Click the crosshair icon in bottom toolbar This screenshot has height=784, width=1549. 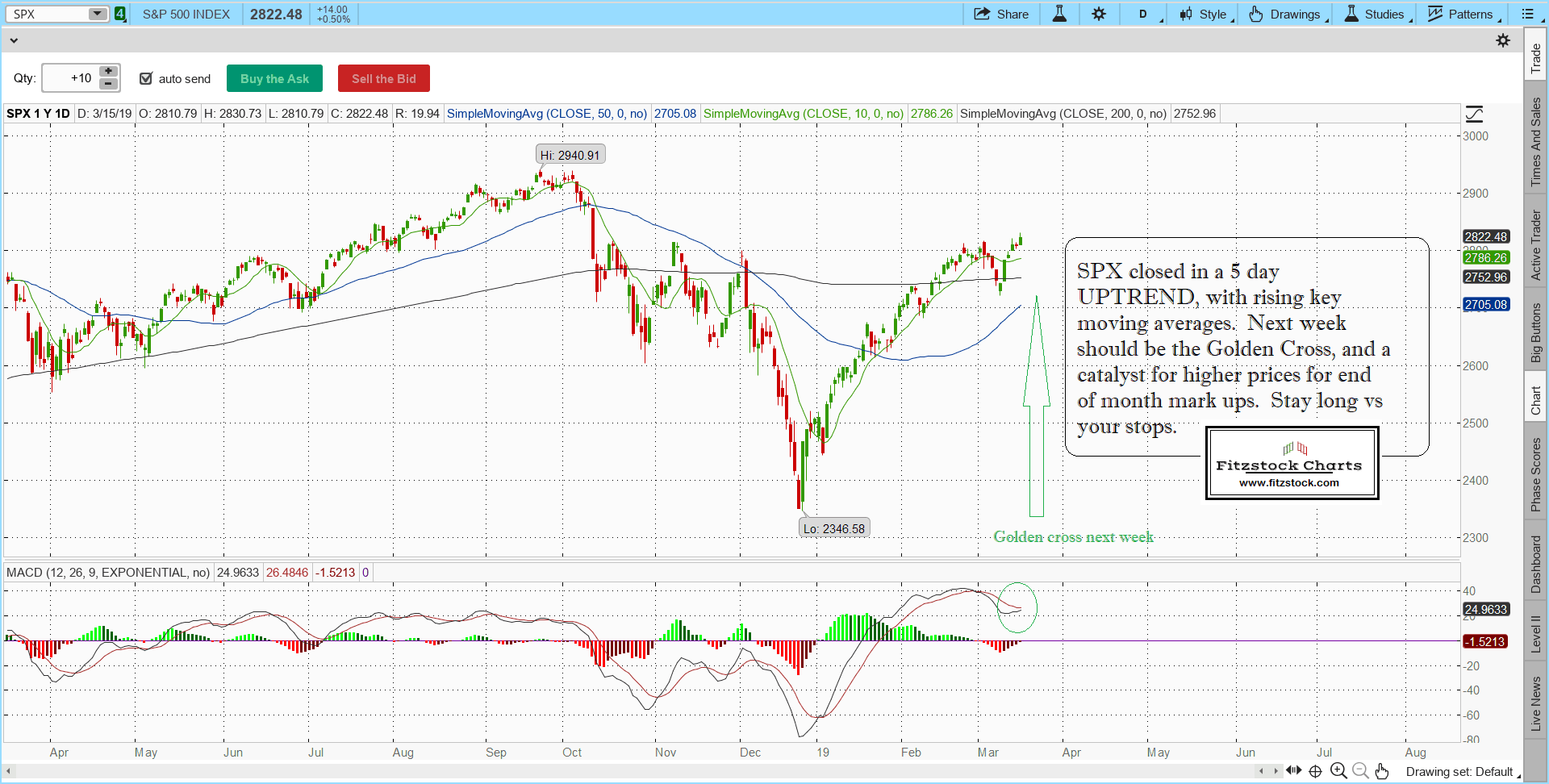pos(1315,771)
